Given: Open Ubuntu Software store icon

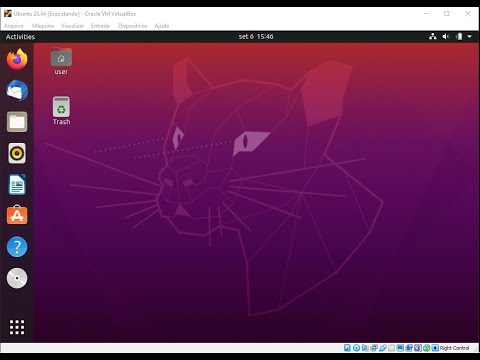Looking at the screenshot, I should tap(17, 215).
